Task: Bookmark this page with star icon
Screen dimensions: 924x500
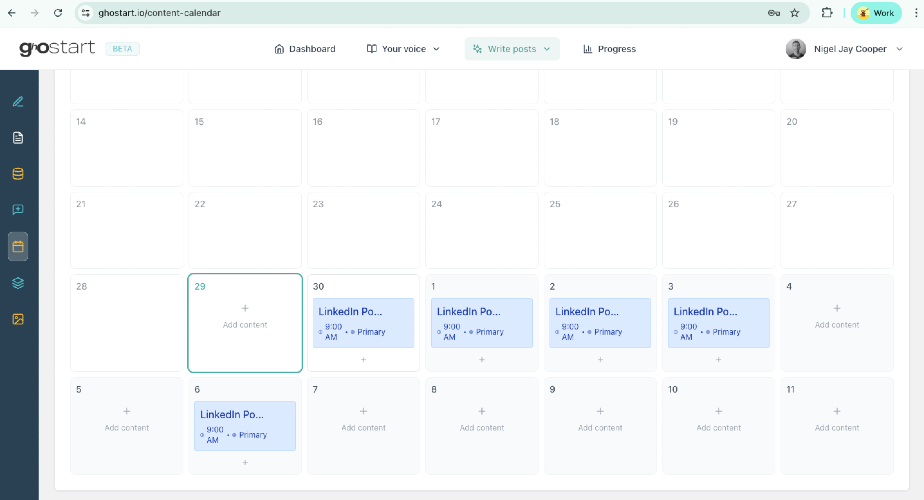Action: [x=795, y=13]
